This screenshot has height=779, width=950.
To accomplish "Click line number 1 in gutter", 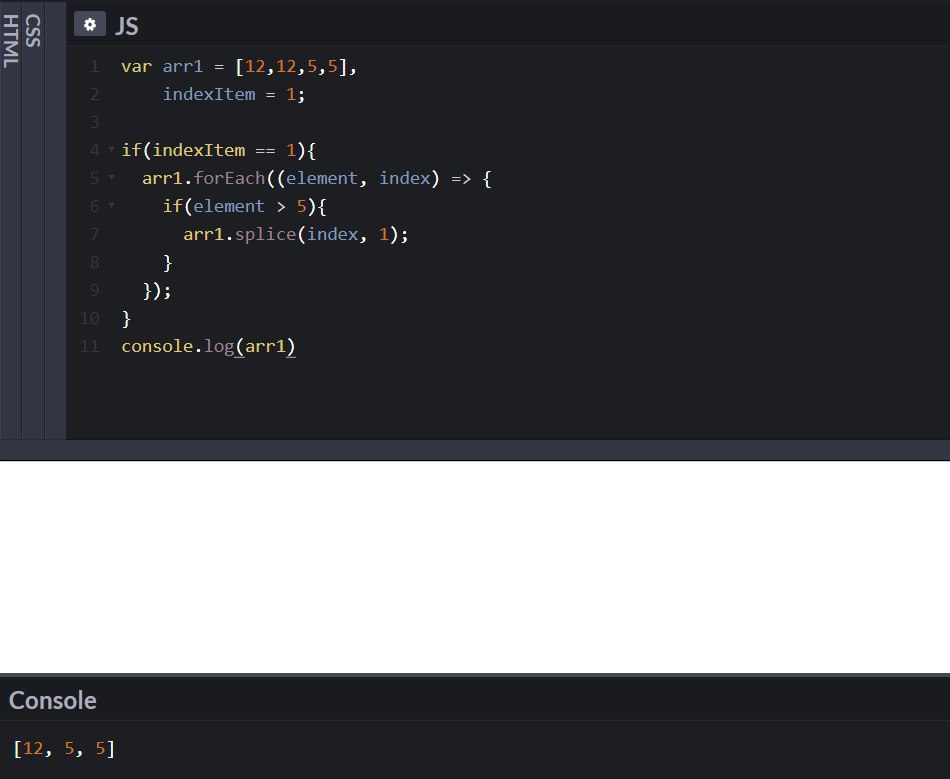I will (95, 66).
